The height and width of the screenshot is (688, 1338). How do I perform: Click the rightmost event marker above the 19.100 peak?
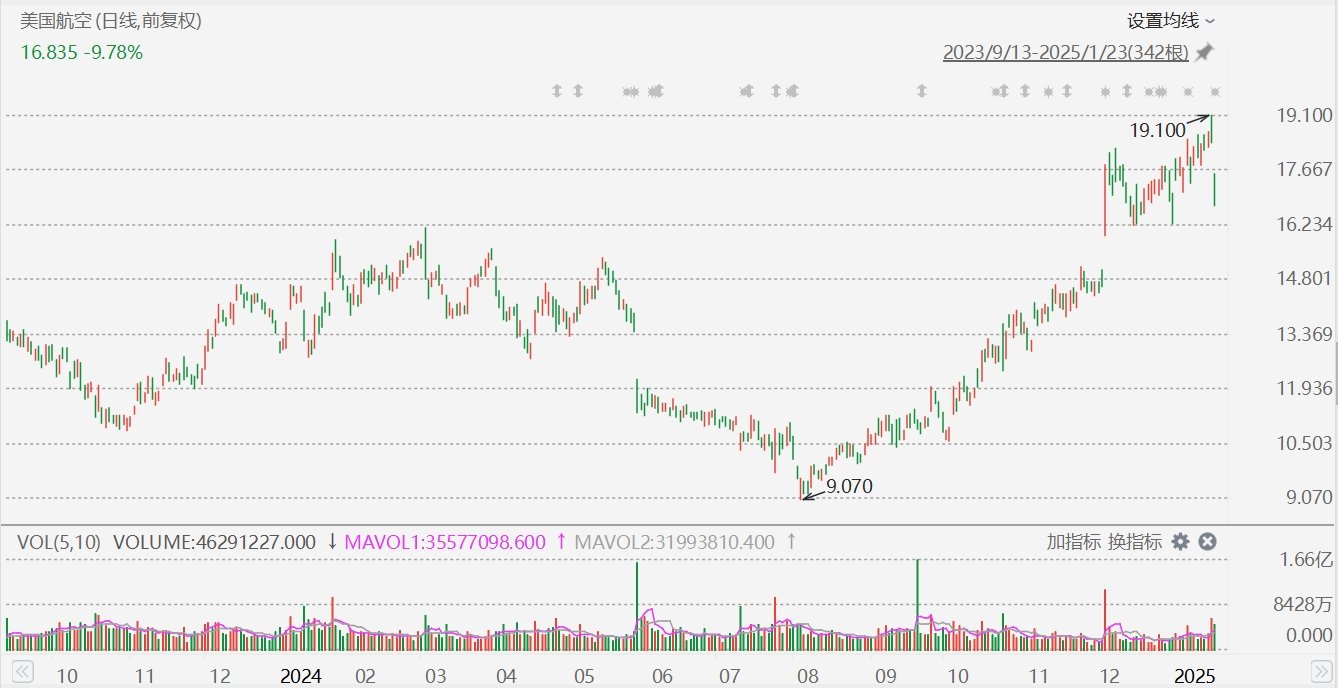point(1215,91)
